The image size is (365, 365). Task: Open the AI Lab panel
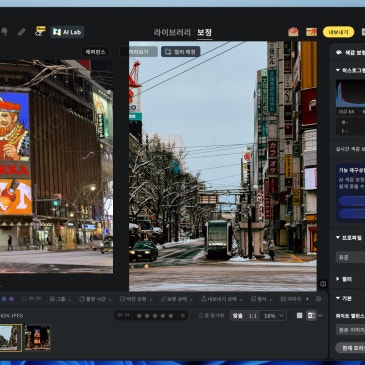tap(67, 32)
